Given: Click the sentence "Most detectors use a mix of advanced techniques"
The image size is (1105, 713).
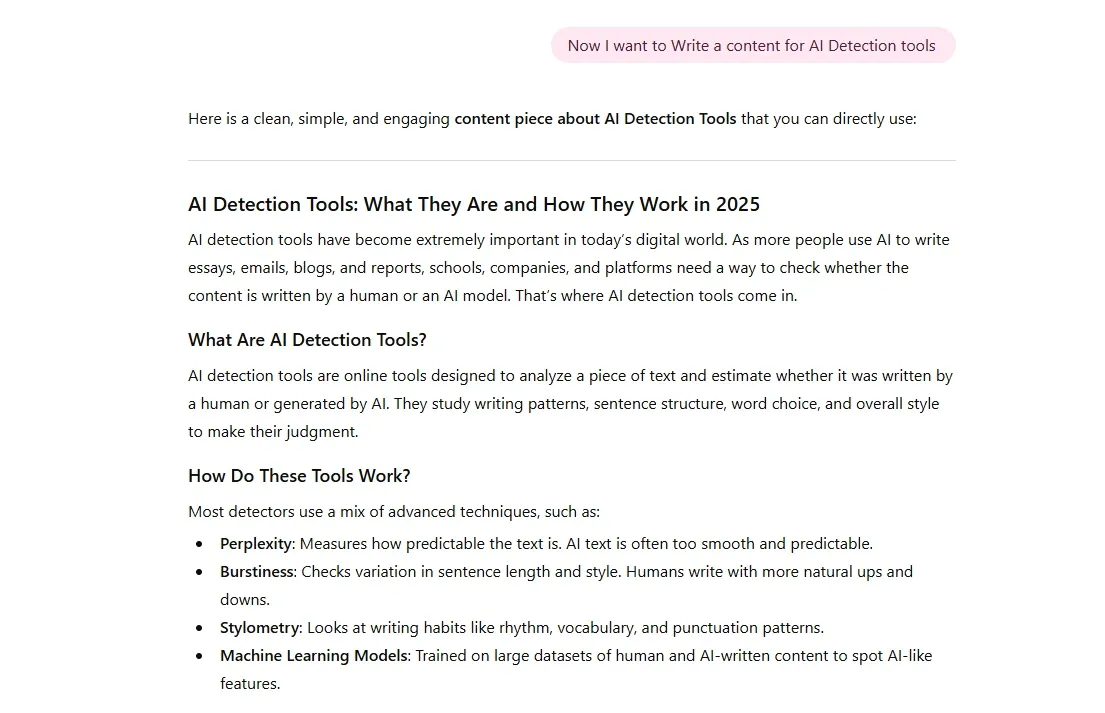Looking at the screenshot, I should (x=393, y=512).
